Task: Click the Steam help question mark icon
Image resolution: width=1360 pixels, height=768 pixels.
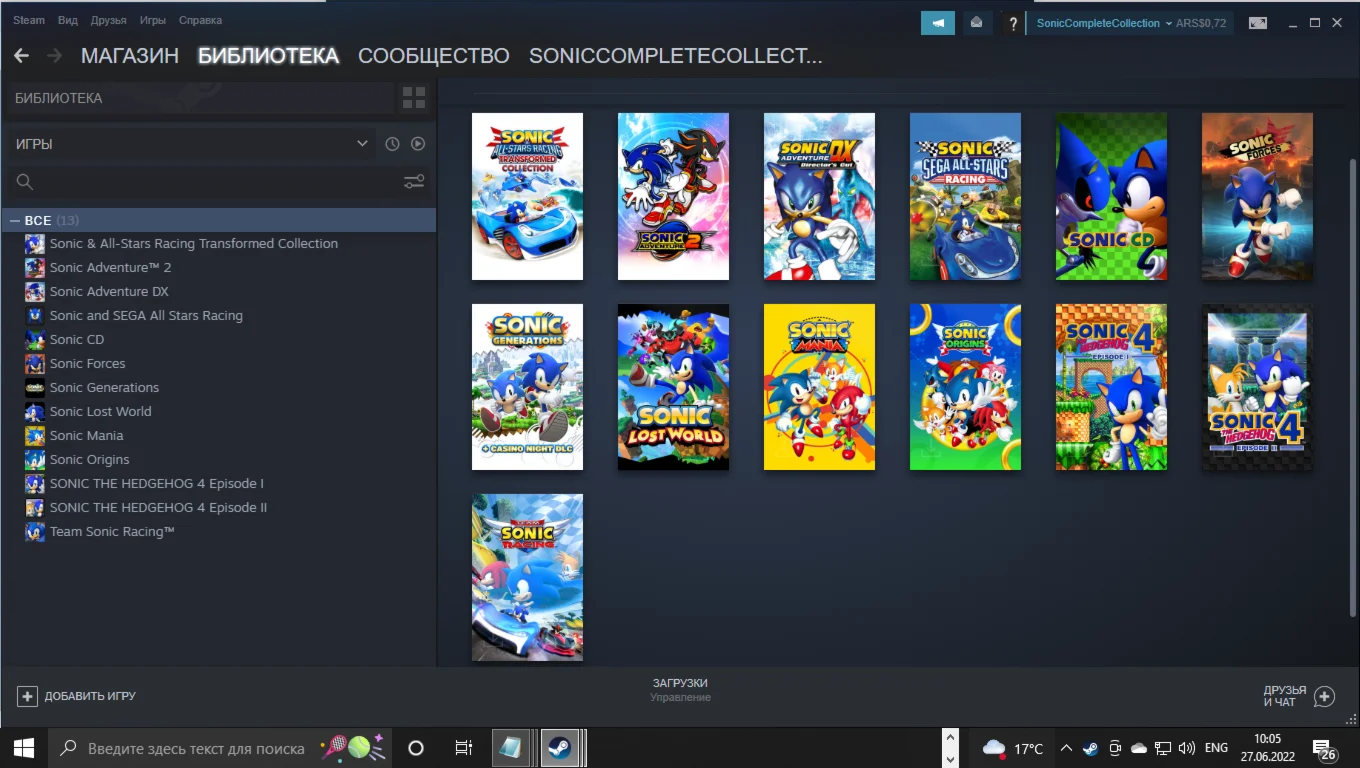Action: (1013, 24)
